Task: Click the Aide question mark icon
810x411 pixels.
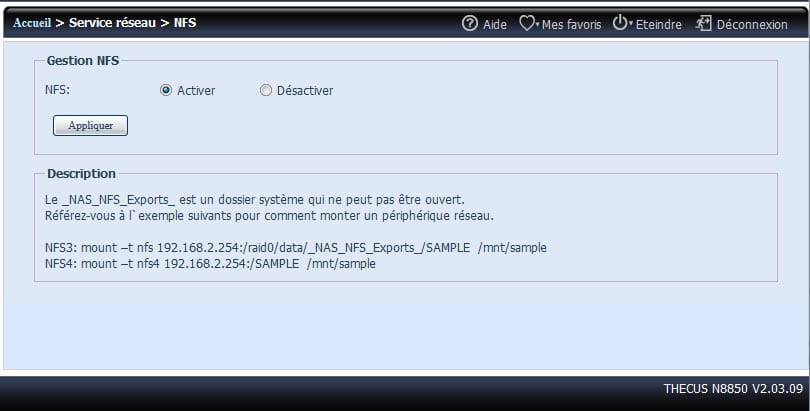Action: (470, 23)
